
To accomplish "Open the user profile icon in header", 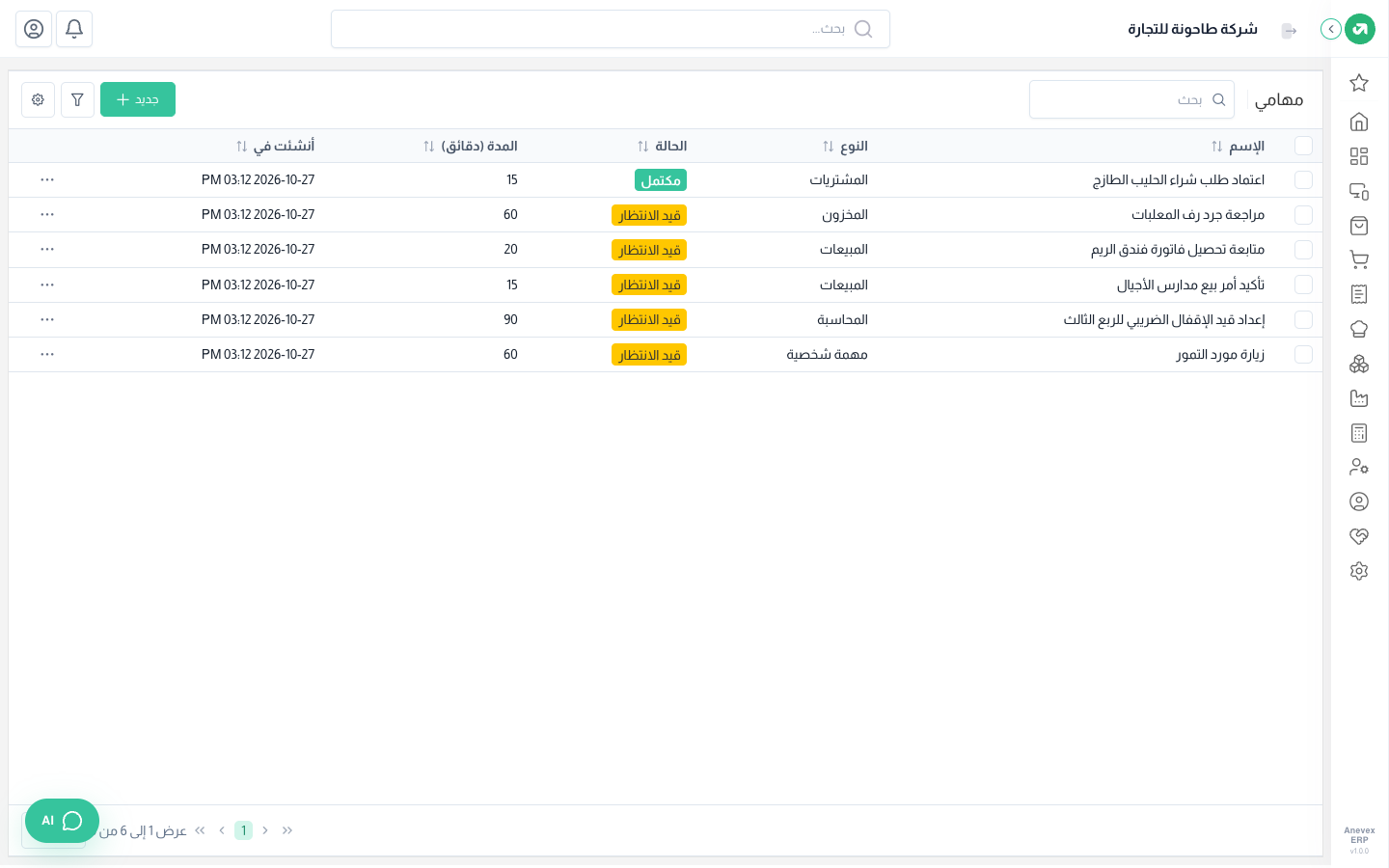I will [34, 29].
